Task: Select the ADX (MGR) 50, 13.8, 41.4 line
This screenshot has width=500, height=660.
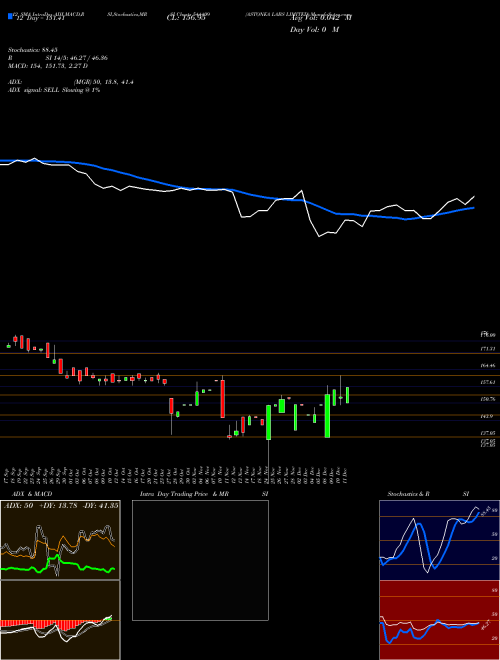Action: click(x=71, y=82)
